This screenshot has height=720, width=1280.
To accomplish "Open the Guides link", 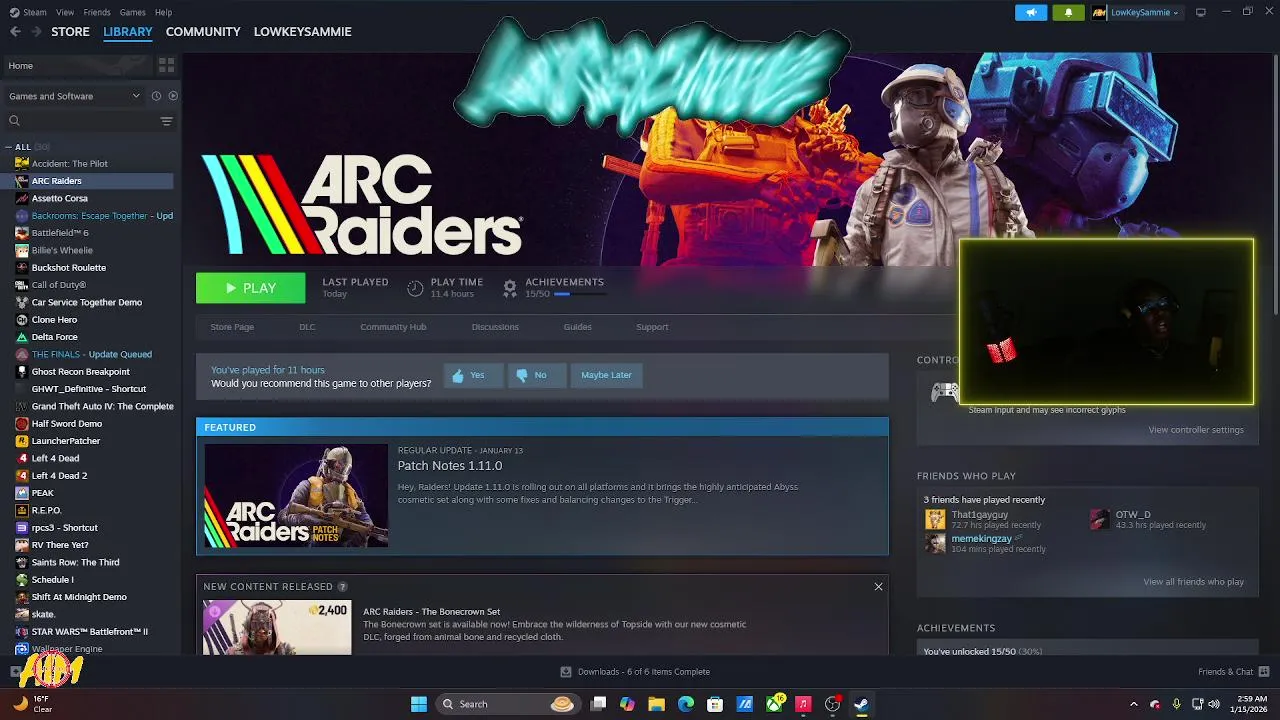I will tap(577, 327).
